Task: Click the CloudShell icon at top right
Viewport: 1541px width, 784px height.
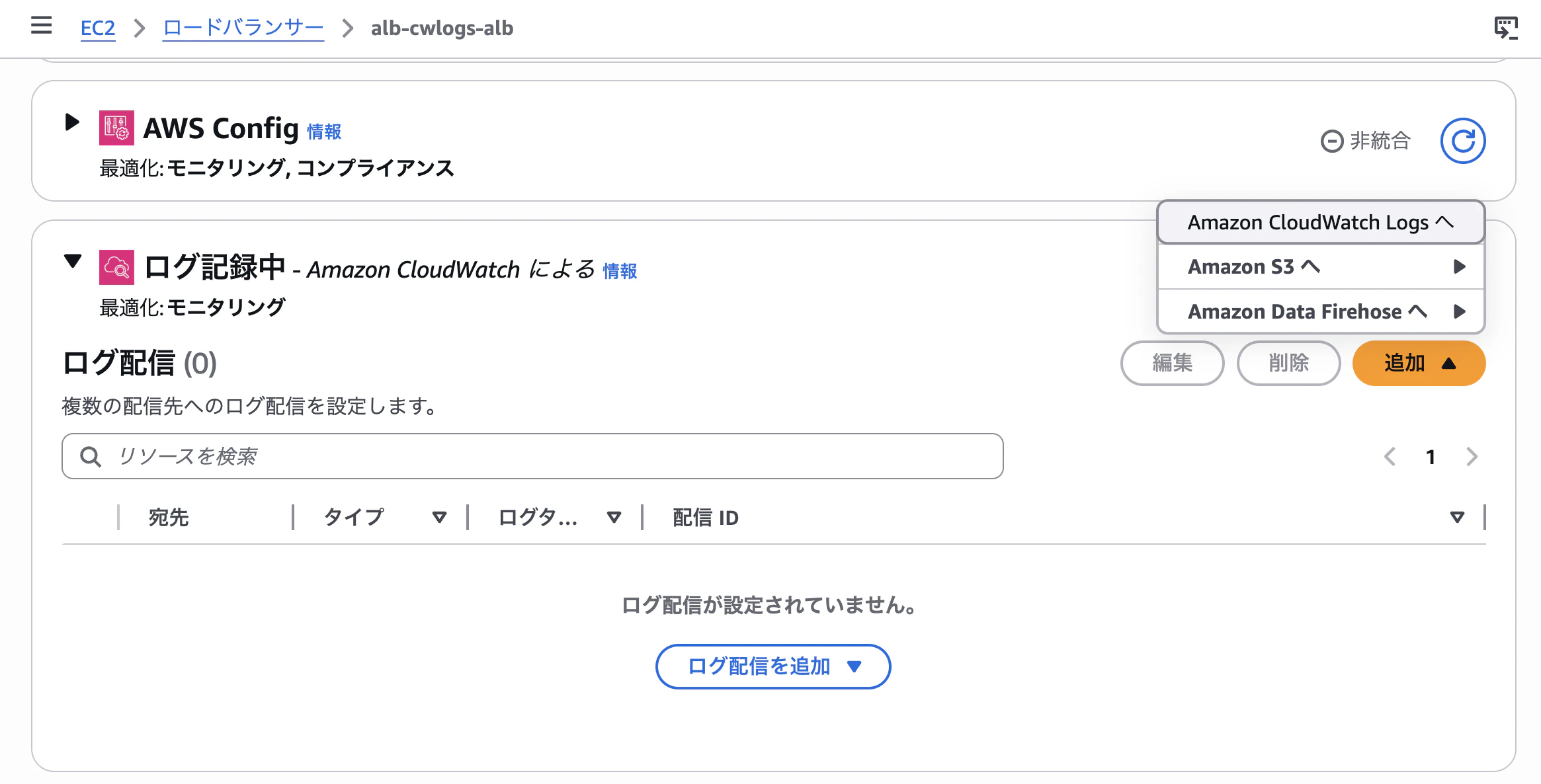Action: click(x=1506, y=28)
